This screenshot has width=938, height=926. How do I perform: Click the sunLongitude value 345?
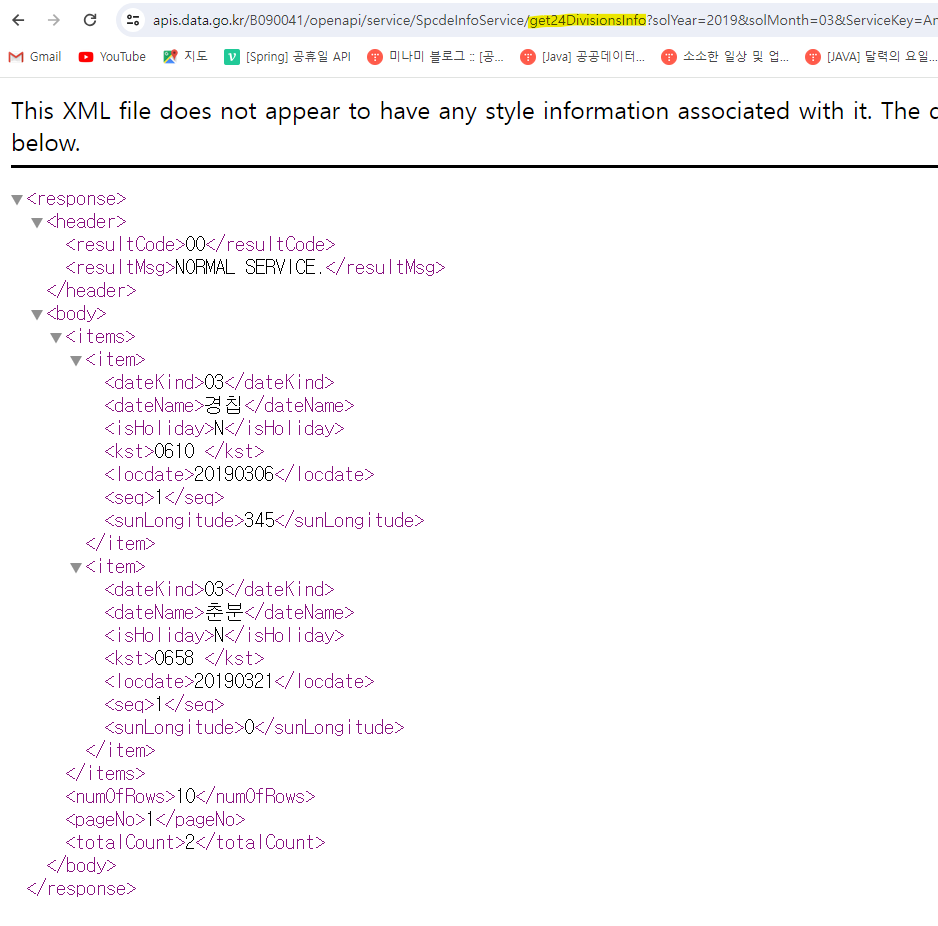259,521
